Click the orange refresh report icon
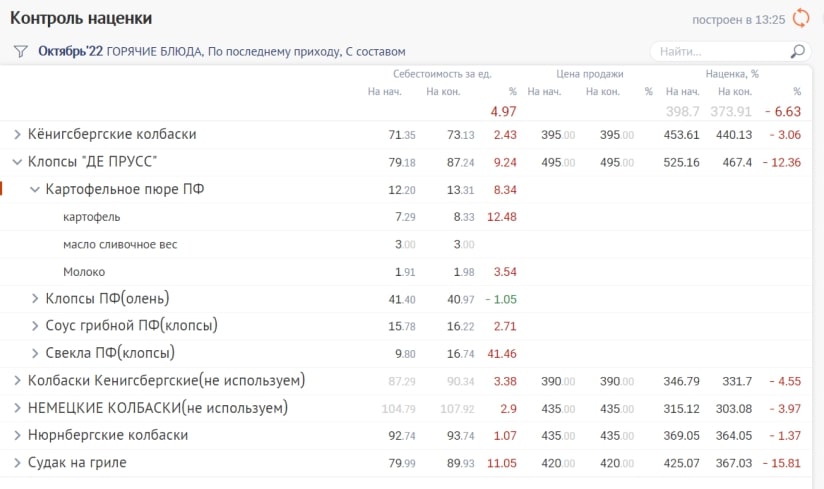 click(801, 18)
